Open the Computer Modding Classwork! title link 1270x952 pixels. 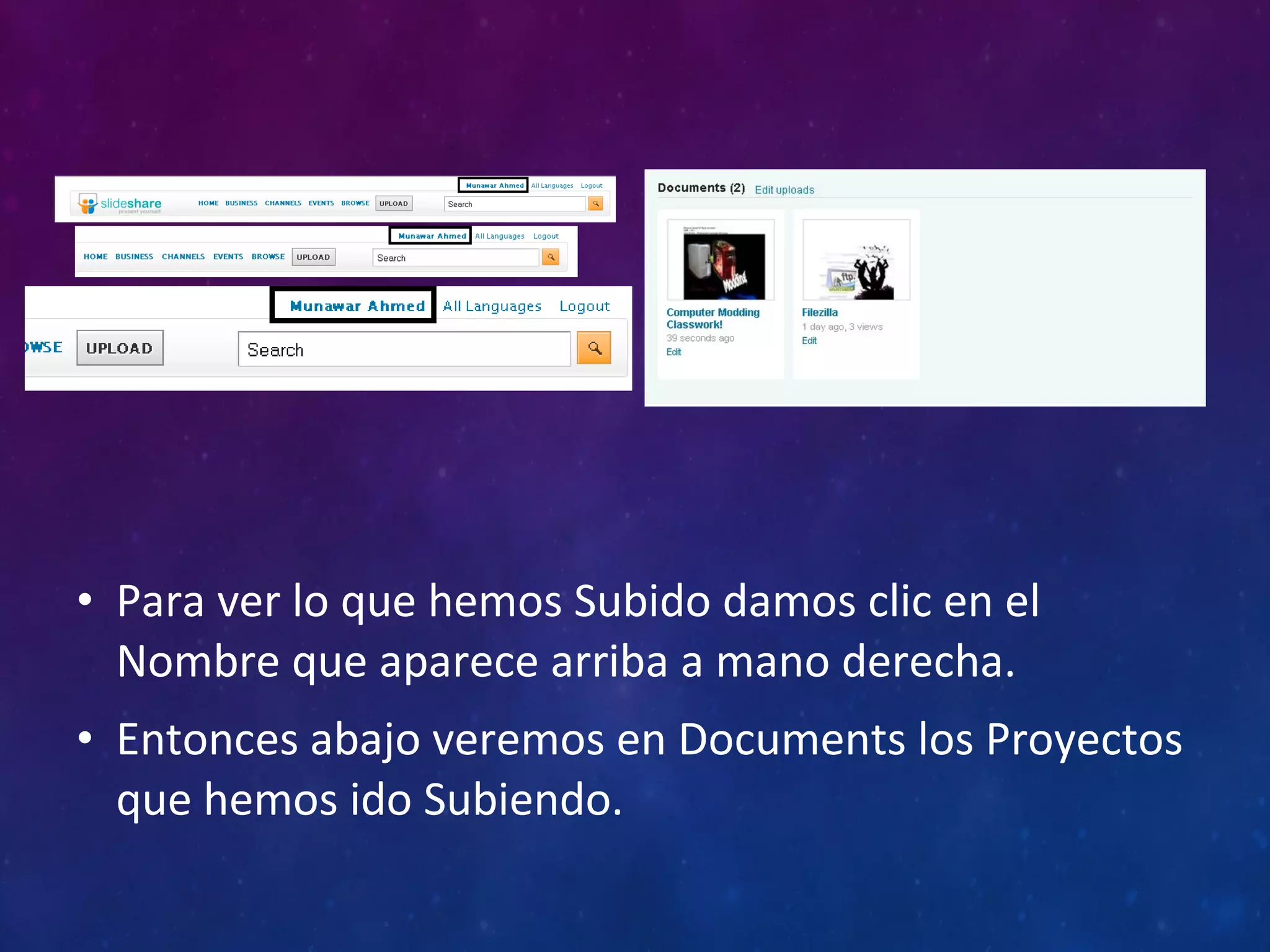coord(713,319)
